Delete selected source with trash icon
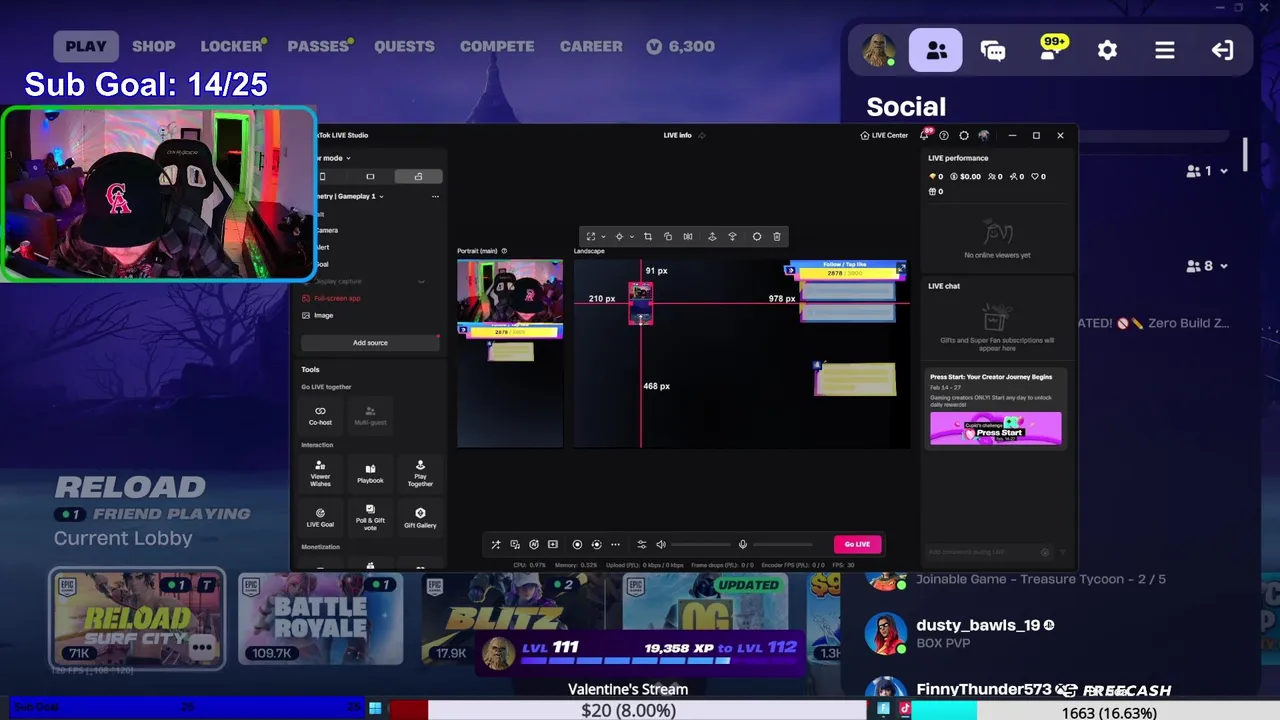The image size is (1280, 720). pos(777,236)
